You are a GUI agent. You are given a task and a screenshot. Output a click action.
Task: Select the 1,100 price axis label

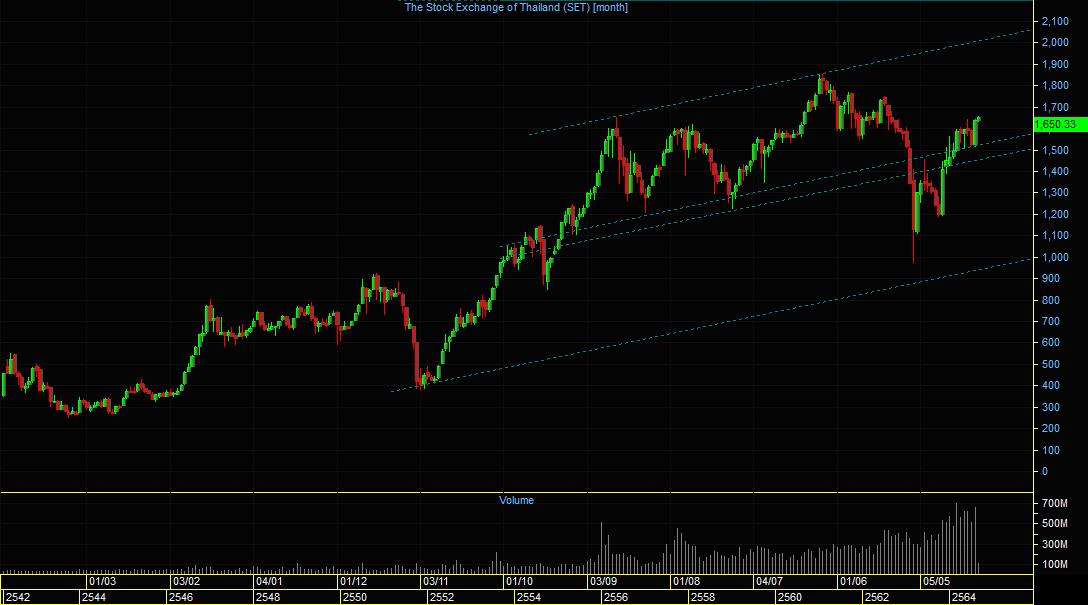[1055, 236]
